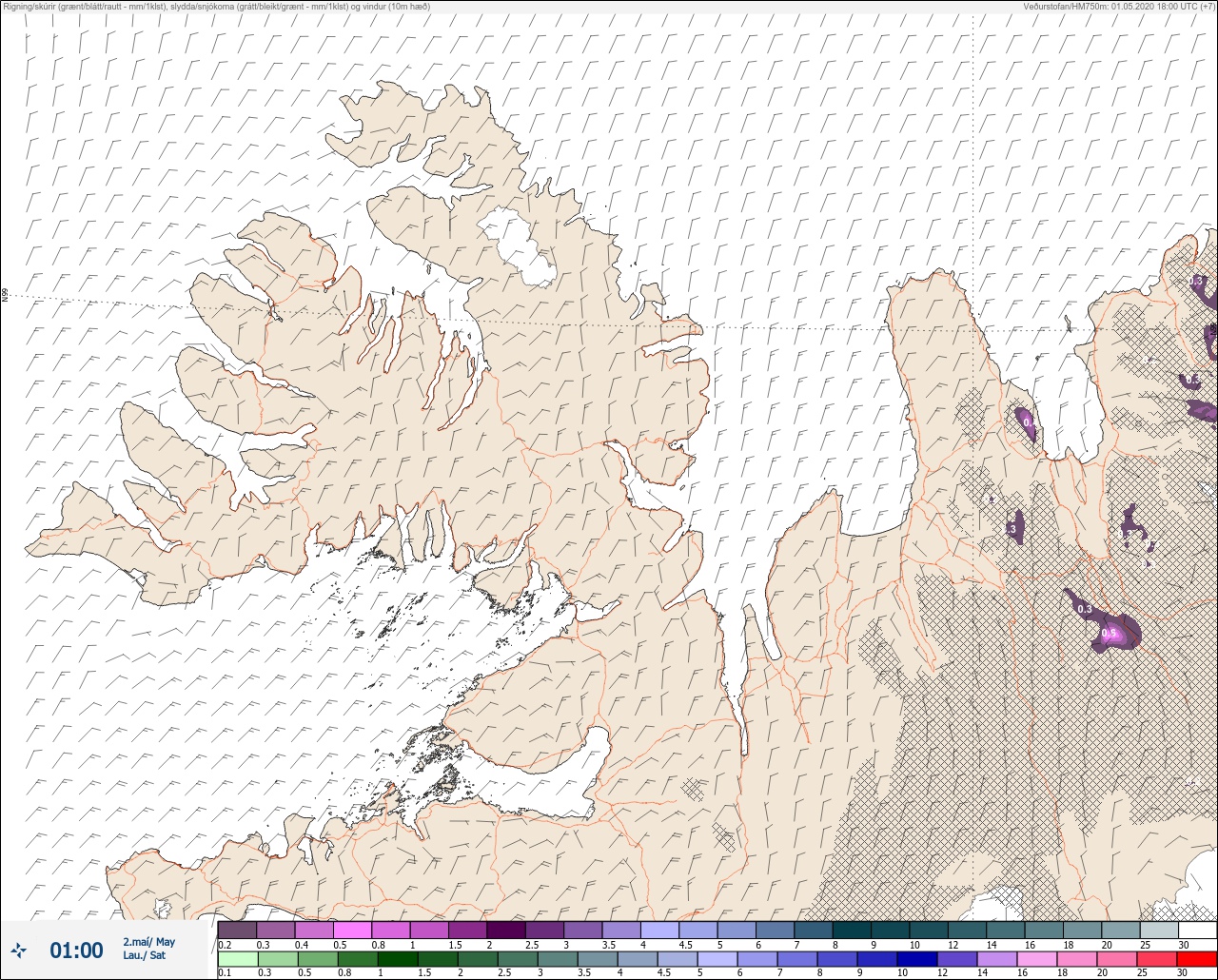
Task: Pick upper legend row swatch labeled 7
Action: point(814,930)
